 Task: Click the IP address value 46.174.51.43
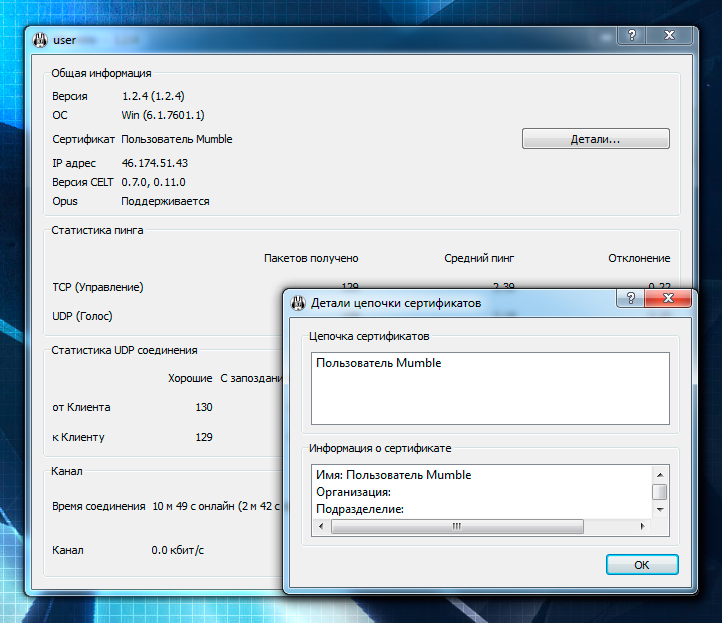tap(155, 163)
